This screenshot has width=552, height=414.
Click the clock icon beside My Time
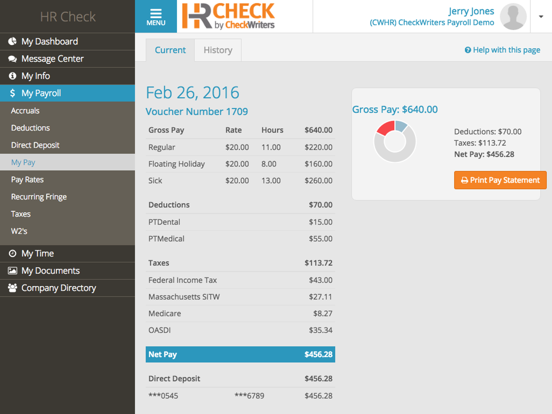point(12,253)
